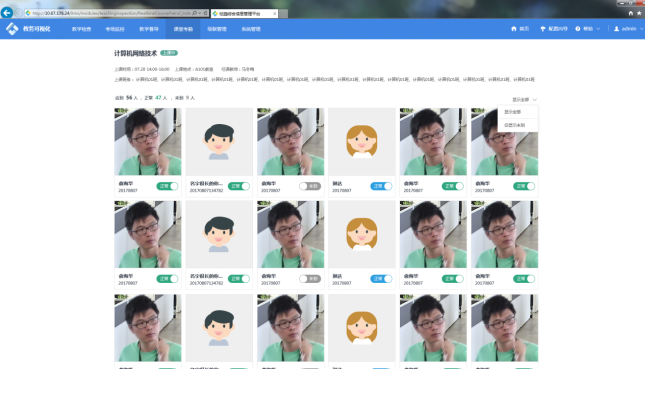Open first row's fifth student photo

click(433, 142)
